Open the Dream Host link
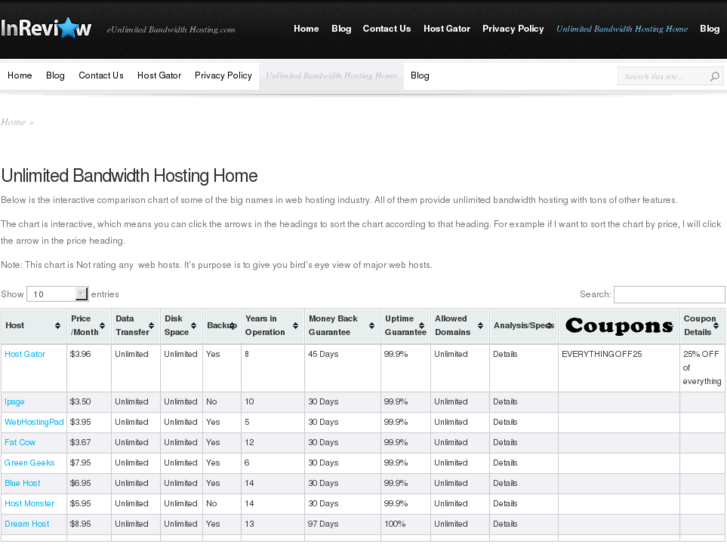This screenshot has width=727, height=545. [27, 524]
